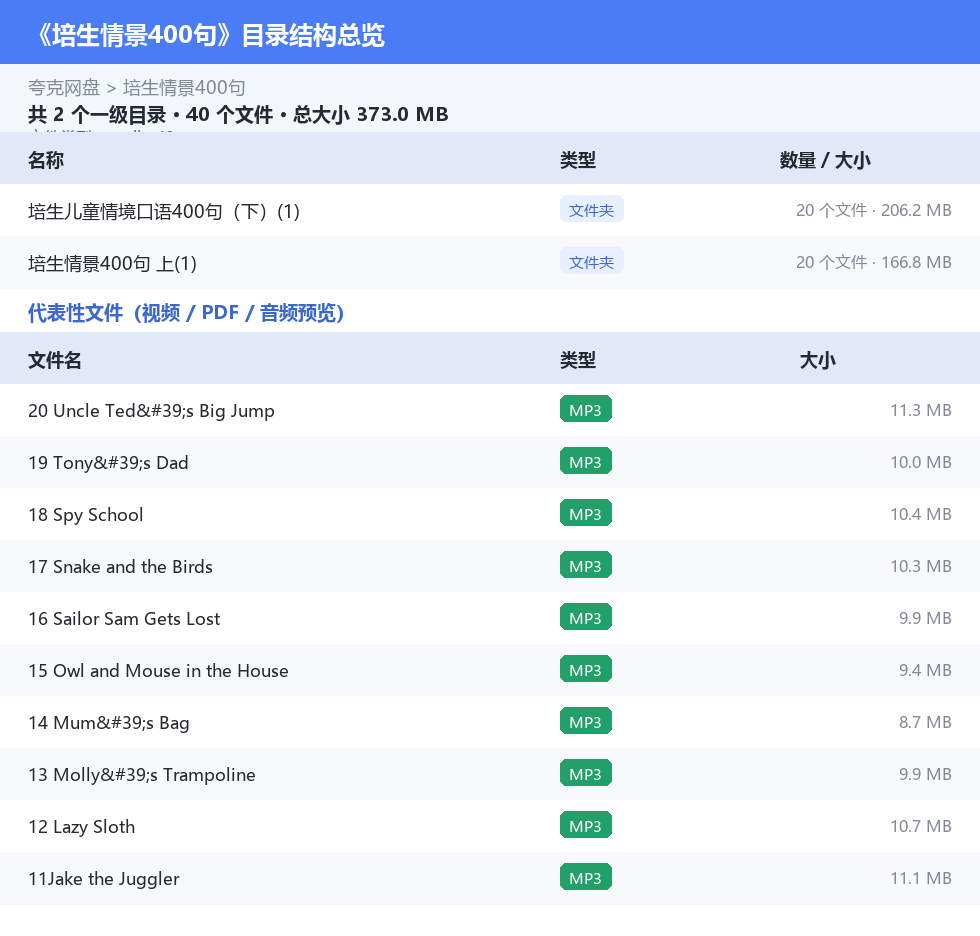Click the 11.1 MB size value

[921, 877]
